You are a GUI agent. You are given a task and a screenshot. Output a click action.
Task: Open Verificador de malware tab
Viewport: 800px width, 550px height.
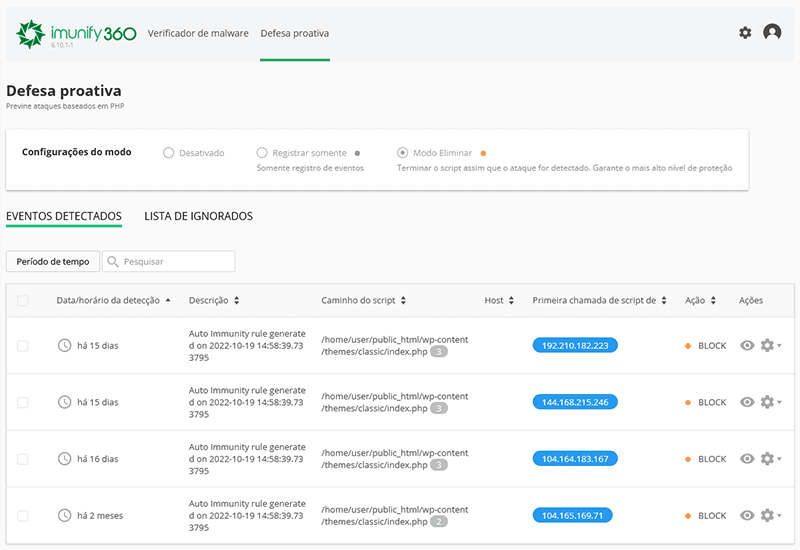coord(198,33)
